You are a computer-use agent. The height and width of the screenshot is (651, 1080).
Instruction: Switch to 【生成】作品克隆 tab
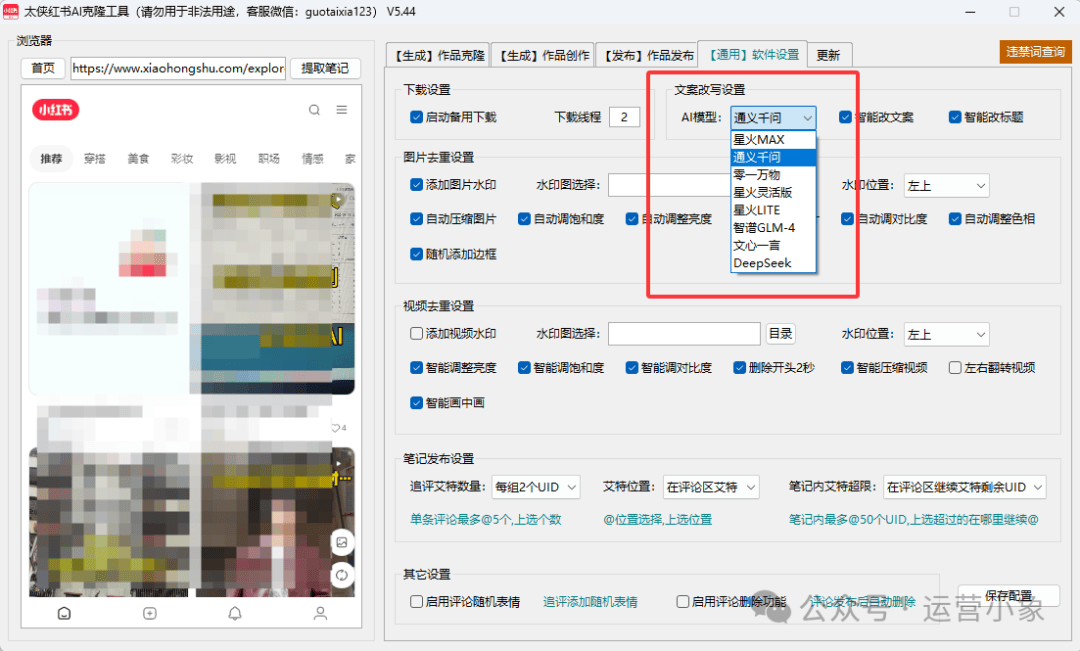pos(439,55)
